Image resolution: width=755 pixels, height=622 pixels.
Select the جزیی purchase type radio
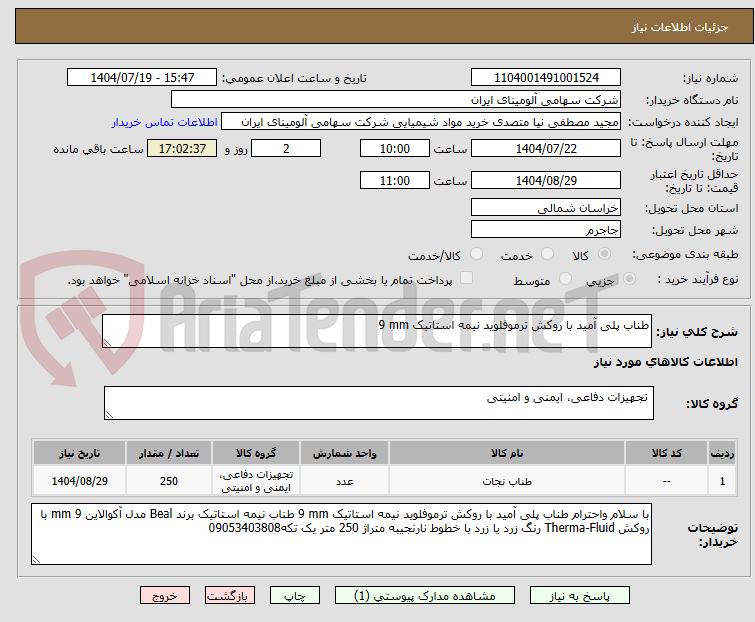coord(629,278)
